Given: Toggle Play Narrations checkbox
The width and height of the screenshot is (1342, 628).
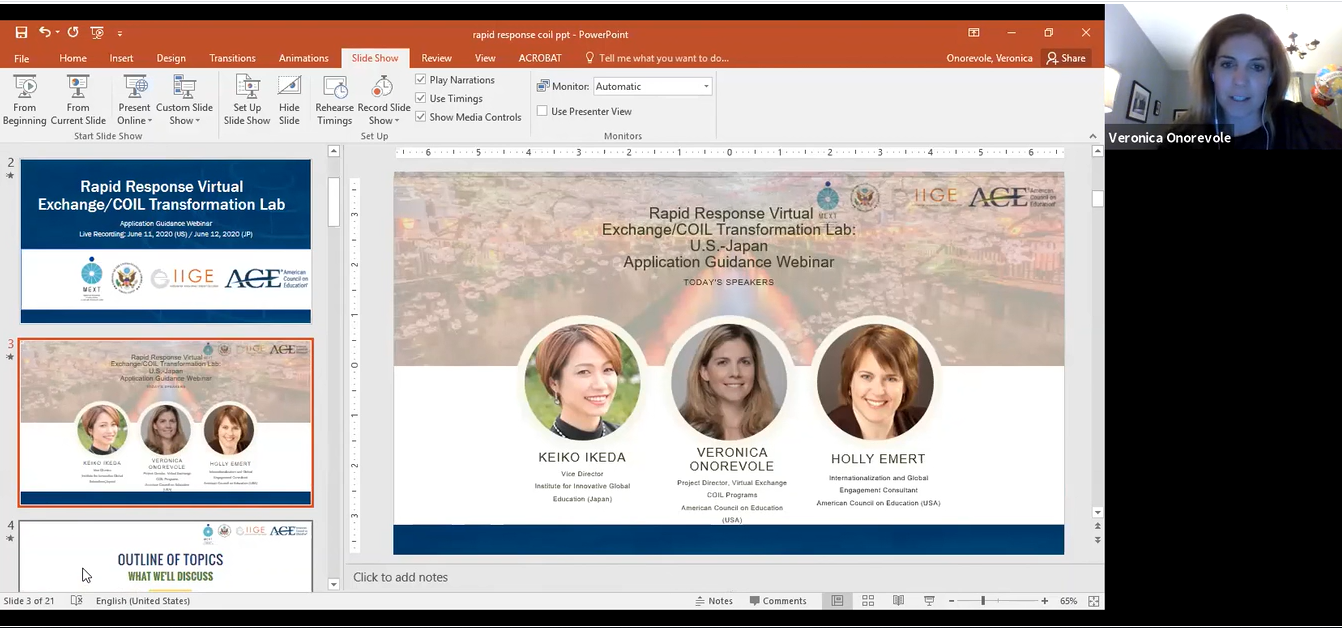Looking at the screenshot, I should pos(421,80).
